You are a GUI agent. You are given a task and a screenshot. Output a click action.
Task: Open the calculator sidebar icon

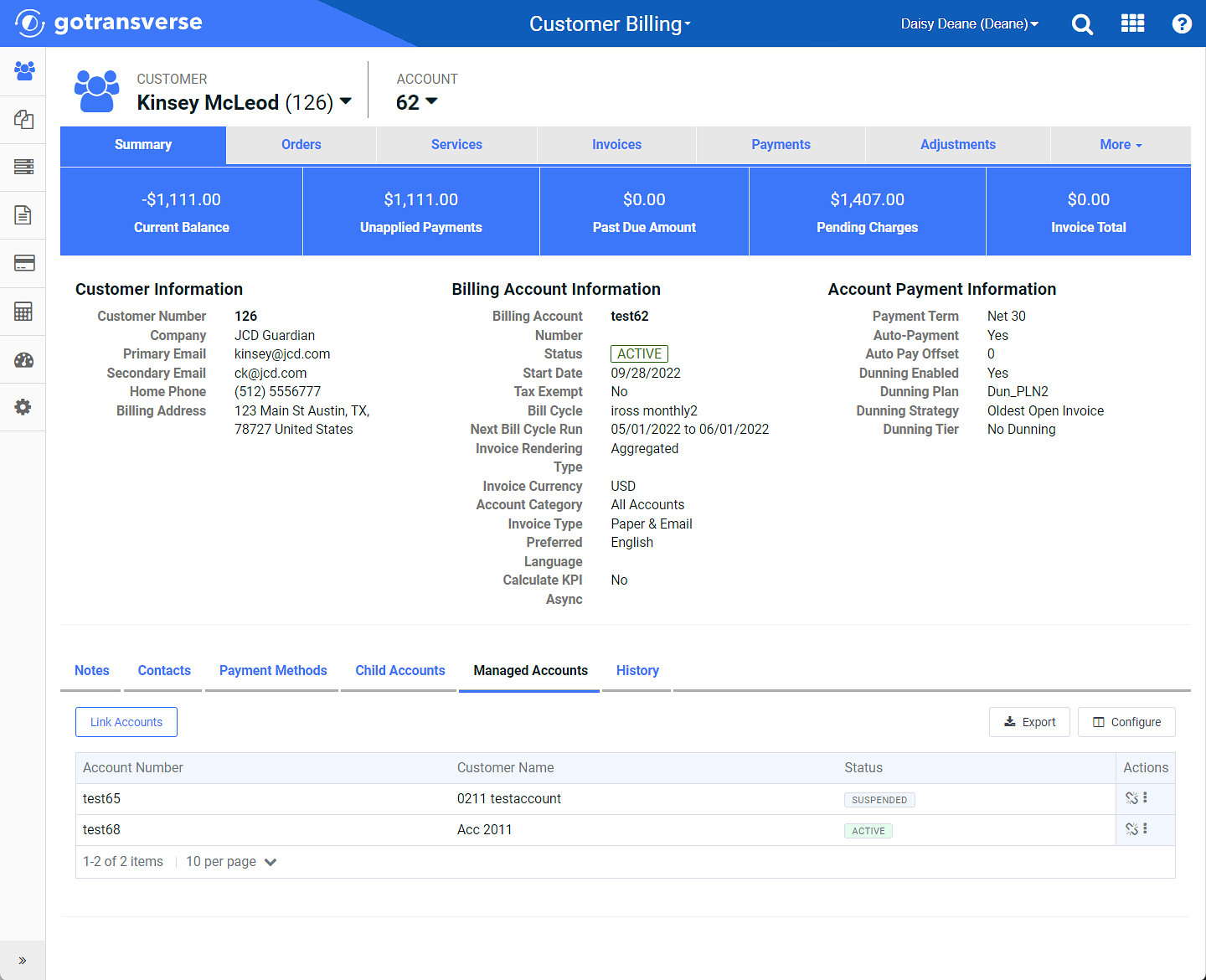(x=23, y=312)
